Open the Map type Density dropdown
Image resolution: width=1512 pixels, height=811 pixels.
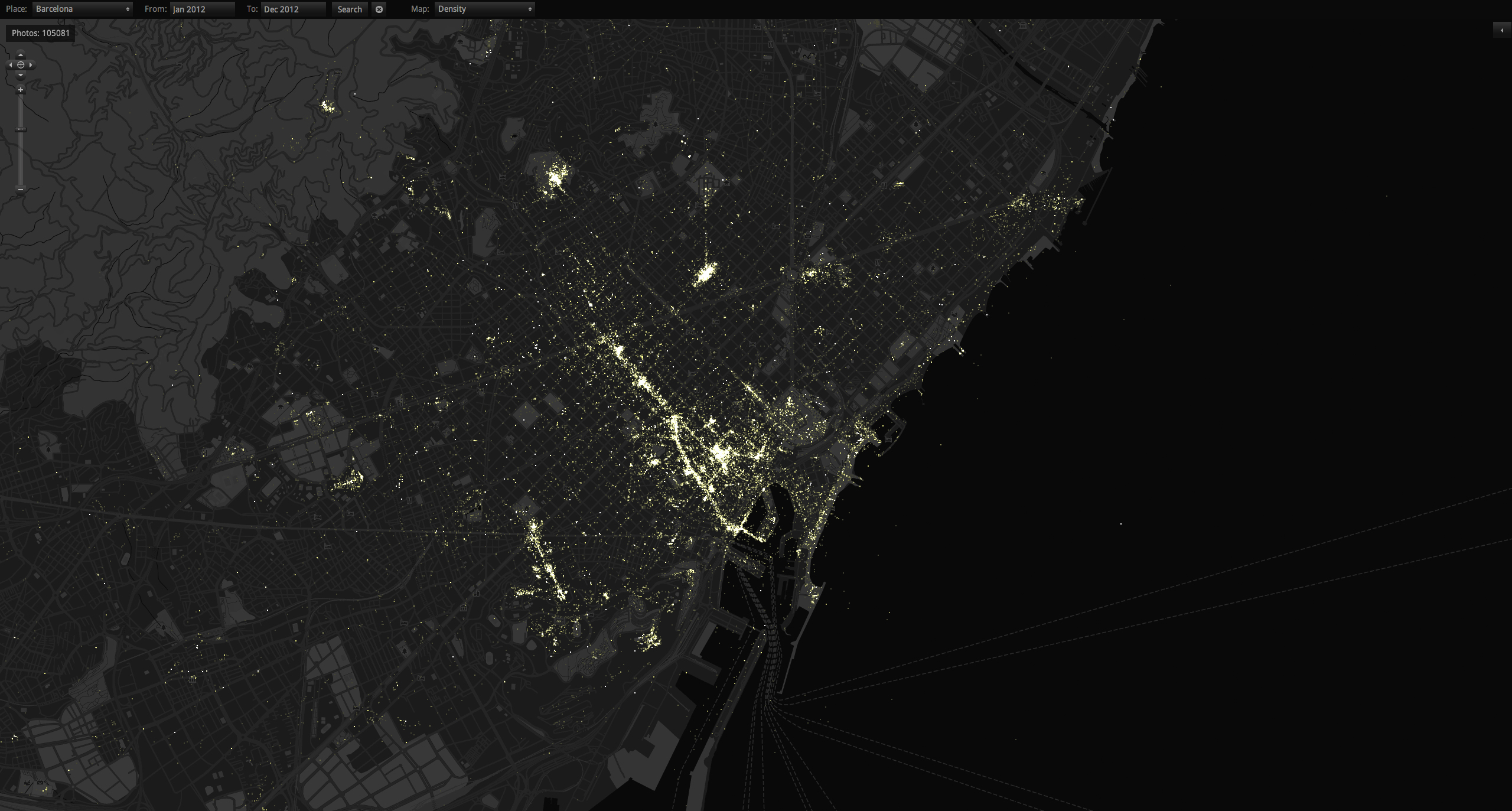tap(484, 9)
